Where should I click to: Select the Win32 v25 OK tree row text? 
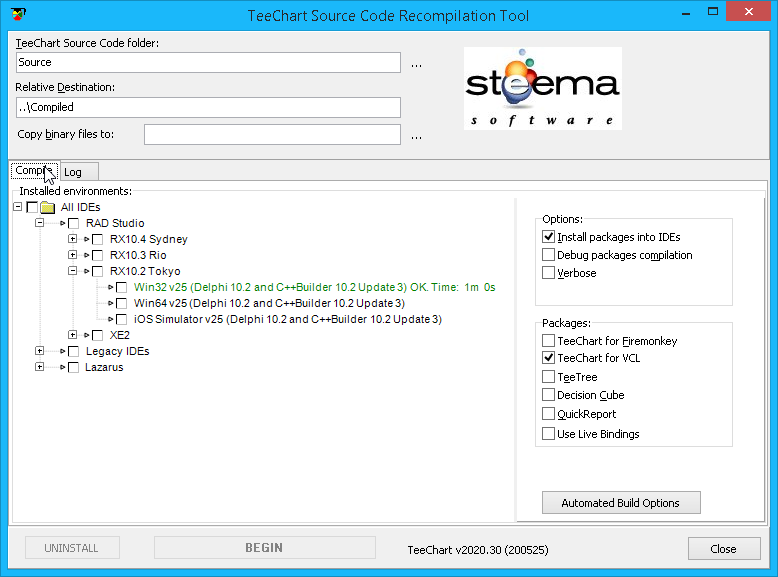click(315, 287)
